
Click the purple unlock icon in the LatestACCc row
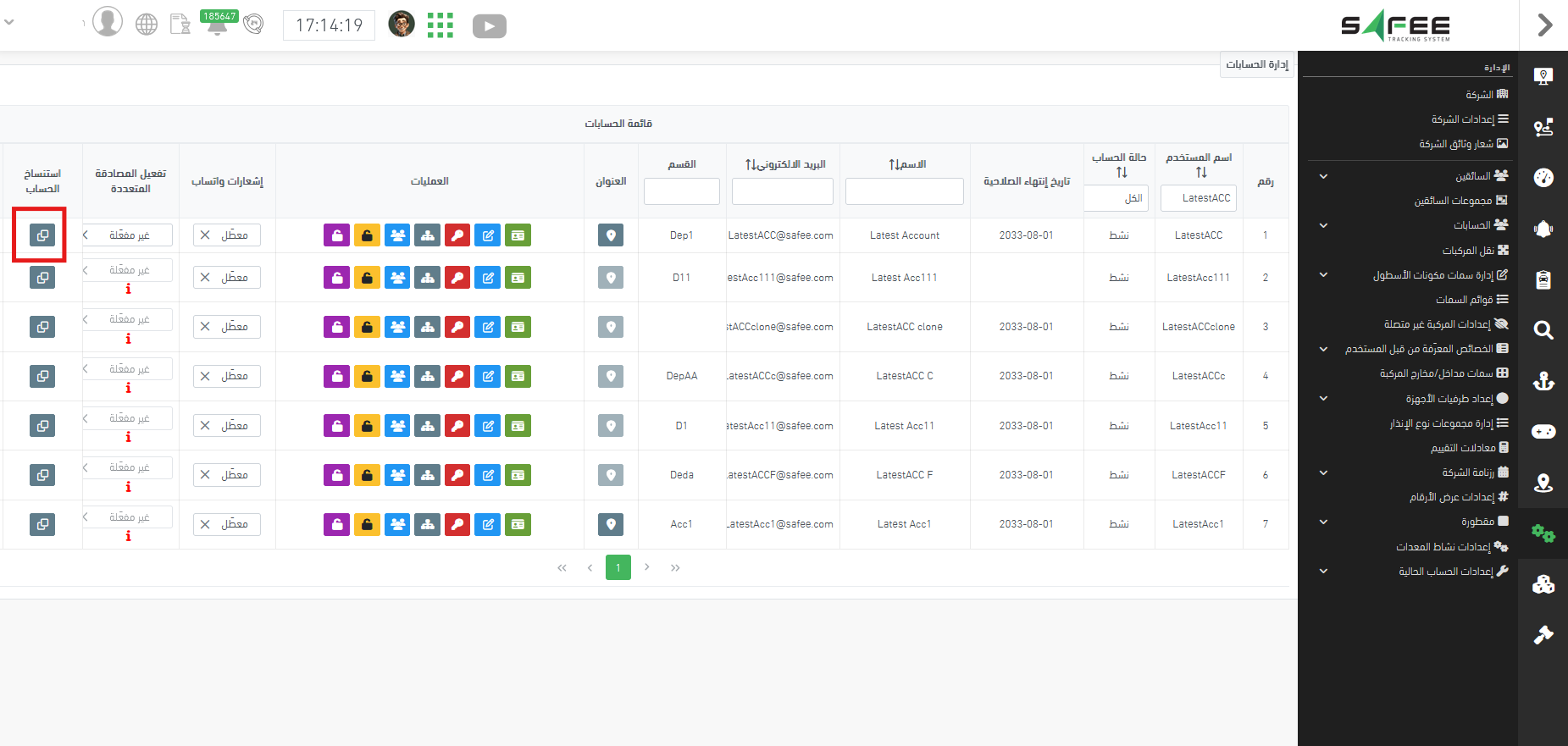point(336,376)
